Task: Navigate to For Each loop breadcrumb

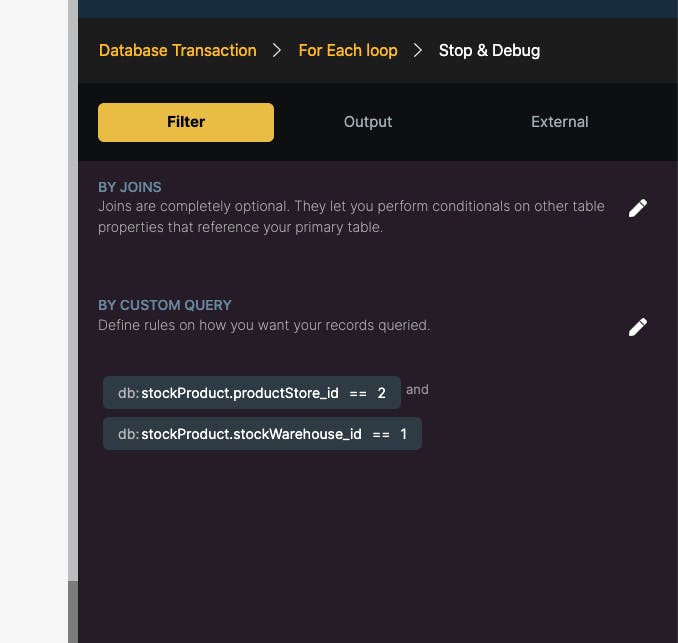Action: [x=348, y=51]
